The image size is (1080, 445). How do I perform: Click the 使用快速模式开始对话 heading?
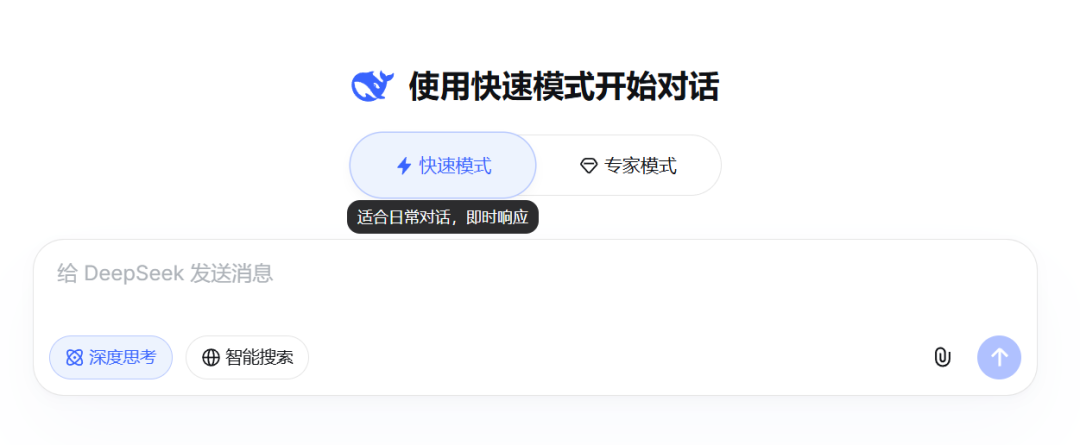(563, 87)
